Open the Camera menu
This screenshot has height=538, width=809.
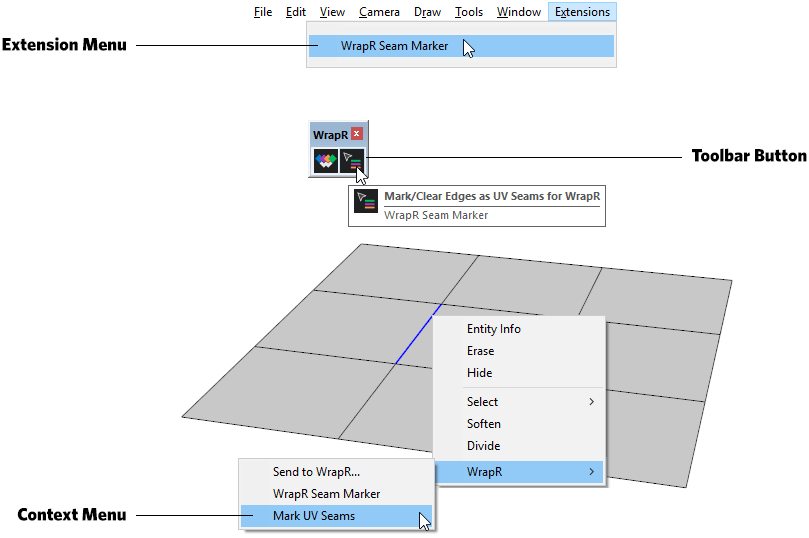pyautogui.click(x=379, y=12)
